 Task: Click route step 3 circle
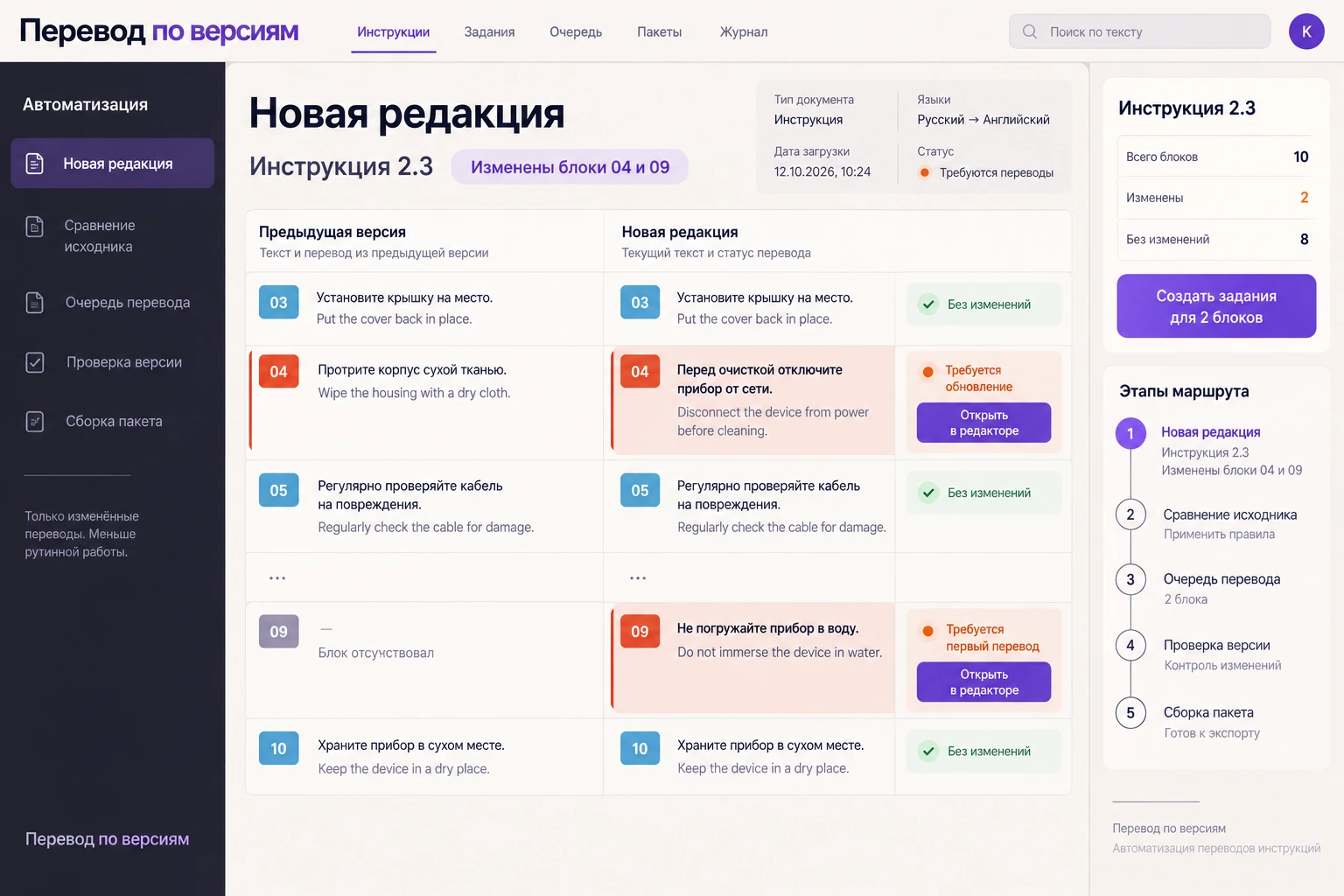(x=1130, y=579)
